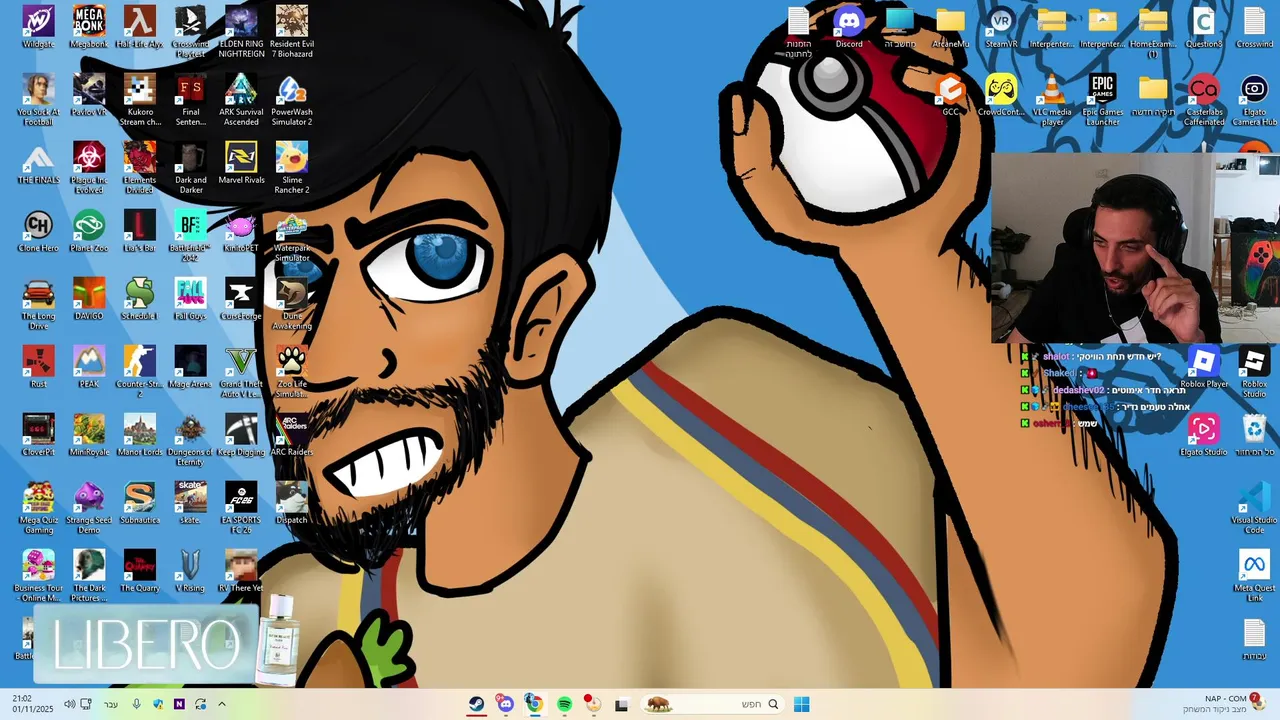The image size is (1280, 720).
Task: Select PowerWash Simulator 2 icon
Action: pyautogui.click(x=292, y=100)
